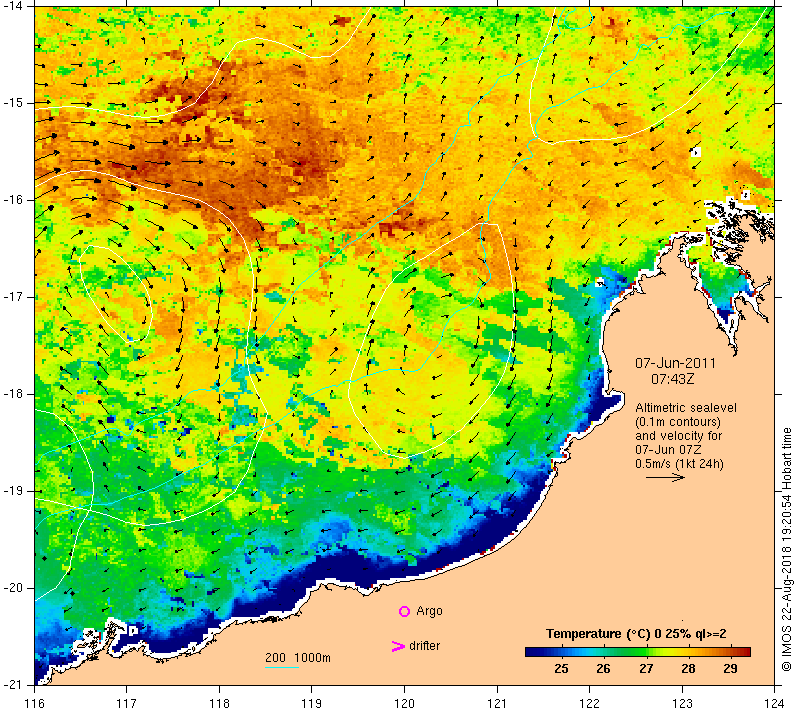Screen dimensions: 800x710
Task: Click the longitude axis label 123
Action: (682, 703)
